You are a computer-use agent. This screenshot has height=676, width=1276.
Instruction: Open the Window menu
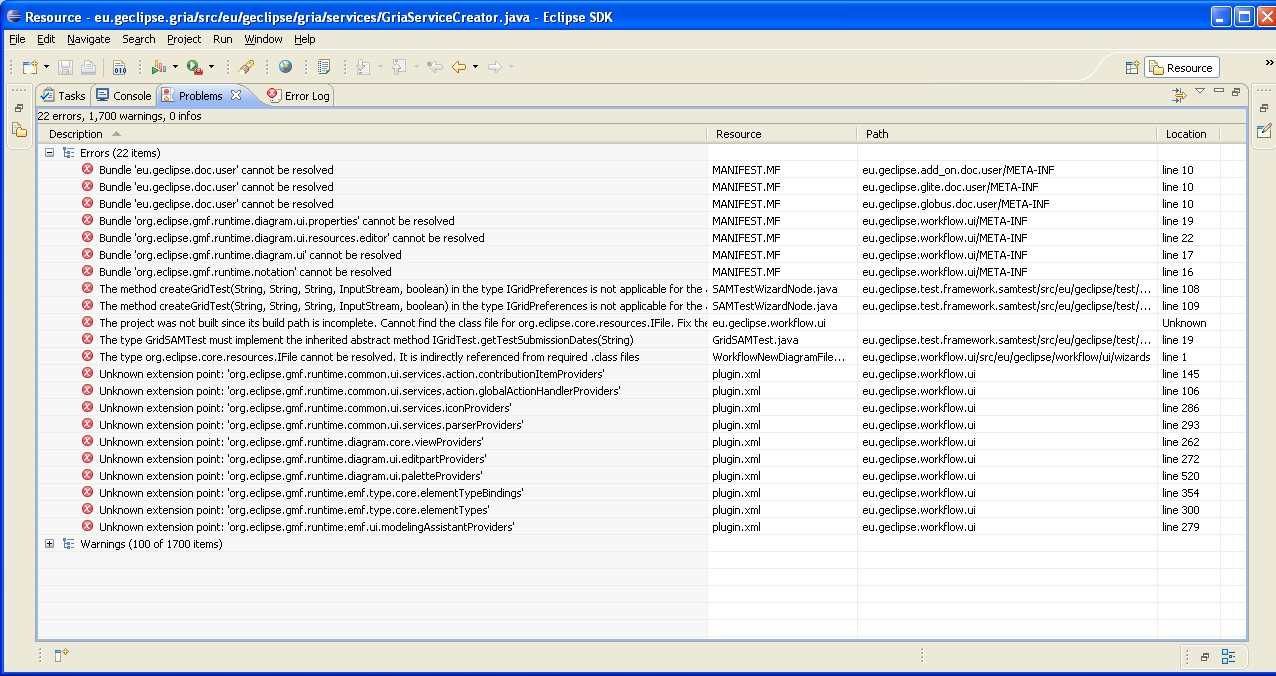click(x=263, y=39)
